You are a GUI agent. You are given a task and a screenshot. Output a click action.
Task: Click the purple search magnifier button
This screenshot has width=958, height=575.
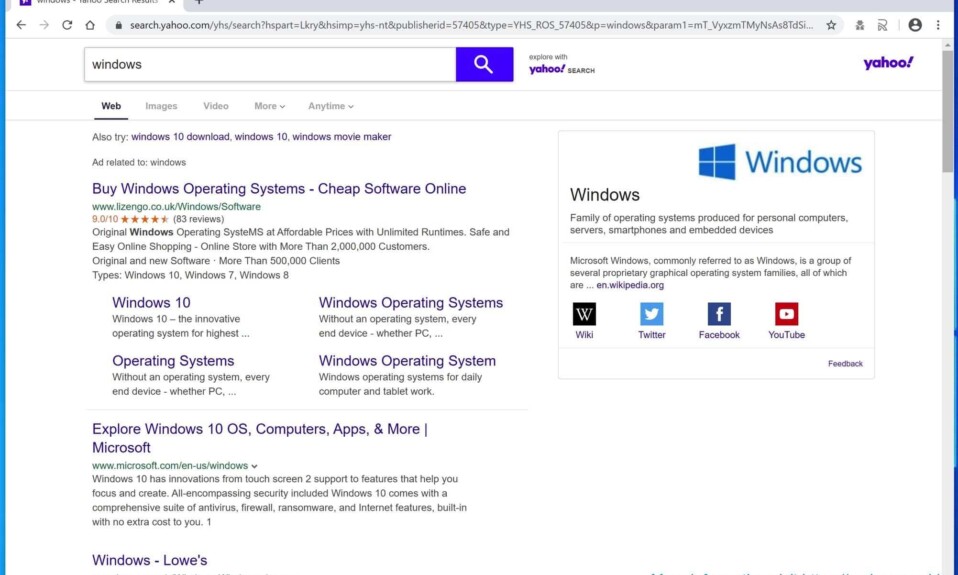tap(484, 64)
